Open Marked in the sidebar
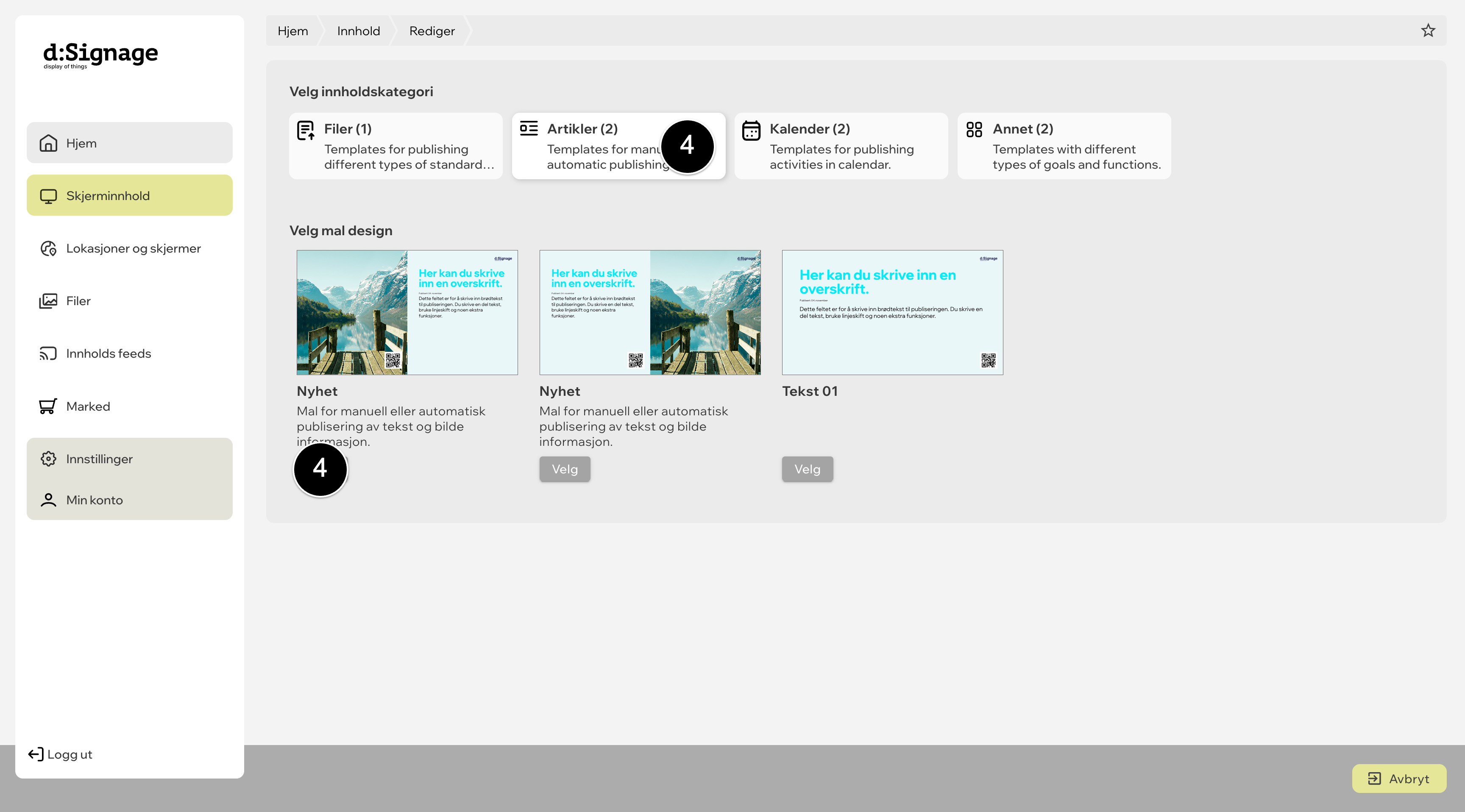Viewport: 1465px width, 812px height. [x=129, y=406]
